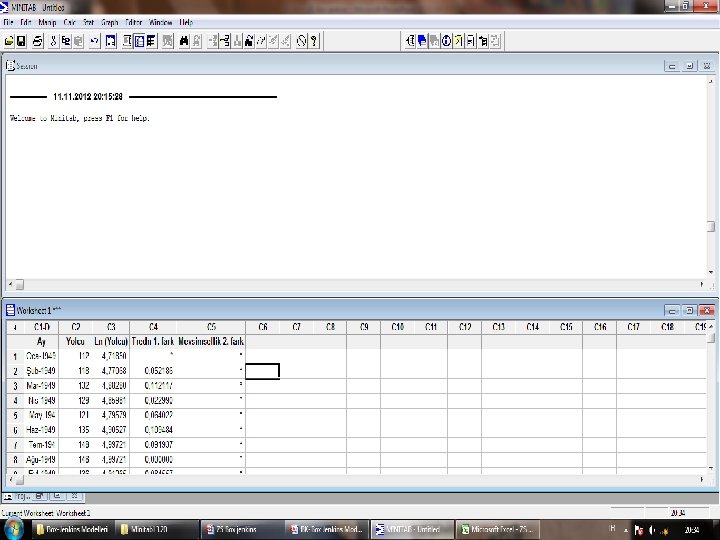Select row 4 header in worksheet

(15, 400)
